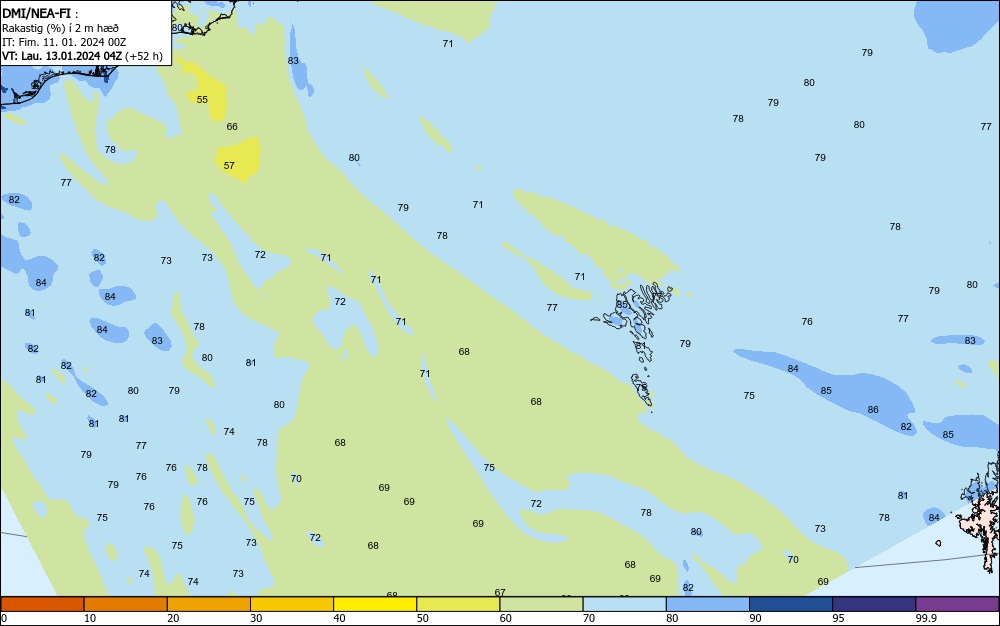Select the orange 10–20 legend color band
Image resolution: width=1000 pixels, height=626 pixels.
click(x=126, y=604)
